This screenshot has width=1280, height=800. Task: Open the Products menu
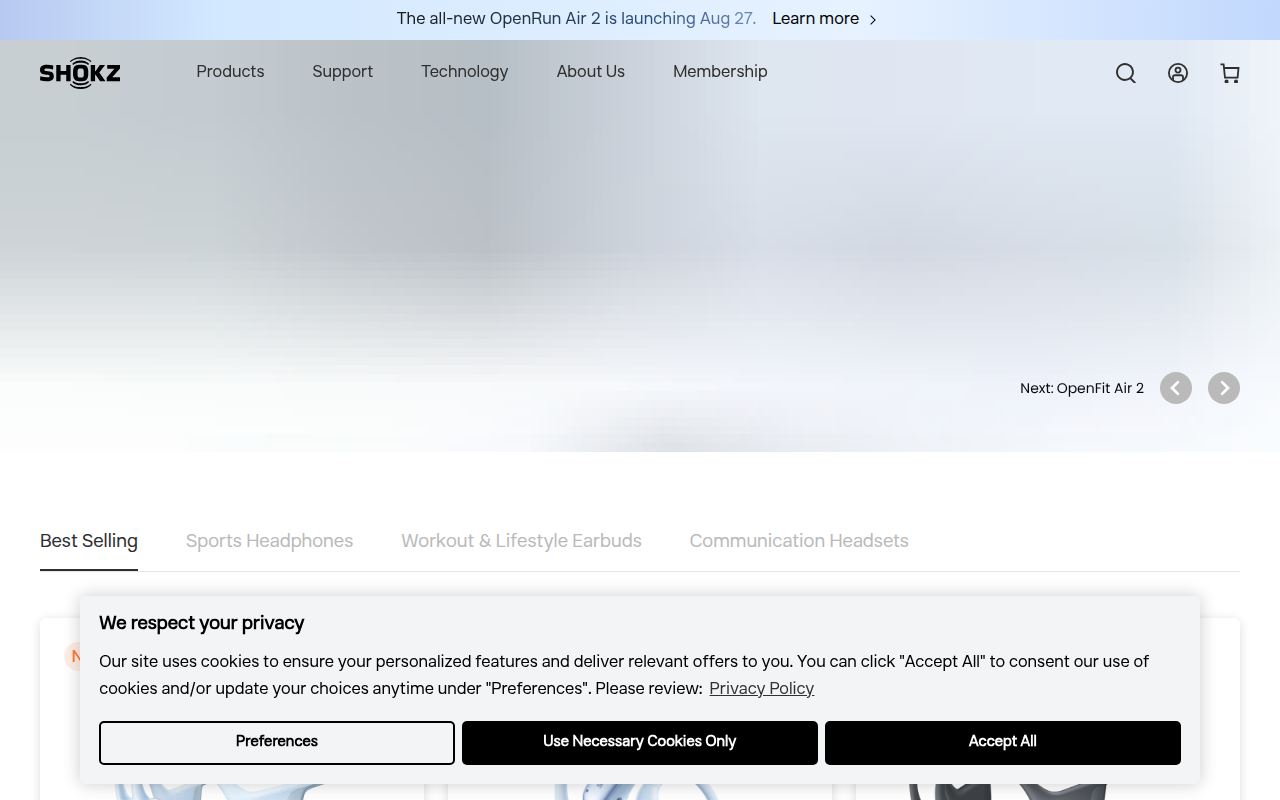(x=230, y=72)
